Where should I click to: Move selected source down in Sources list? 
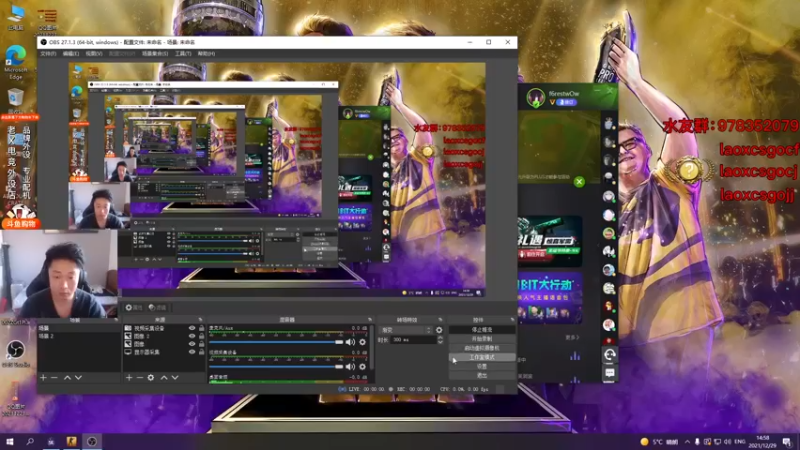pos(175,378)
